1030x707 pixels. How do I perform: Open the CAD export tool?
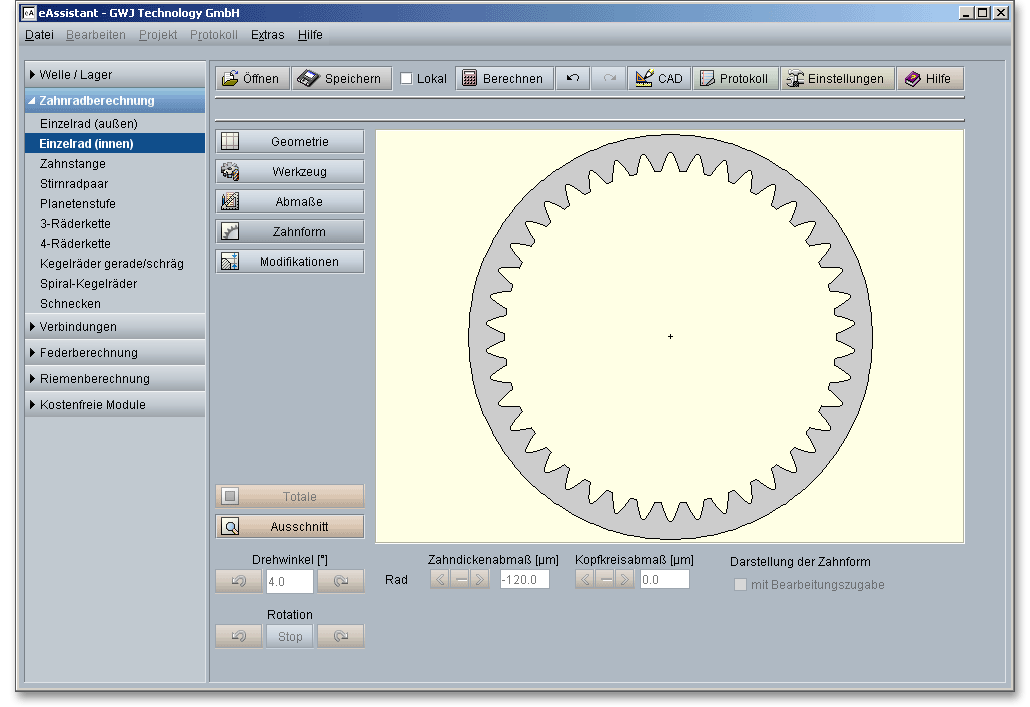(659, 79)
